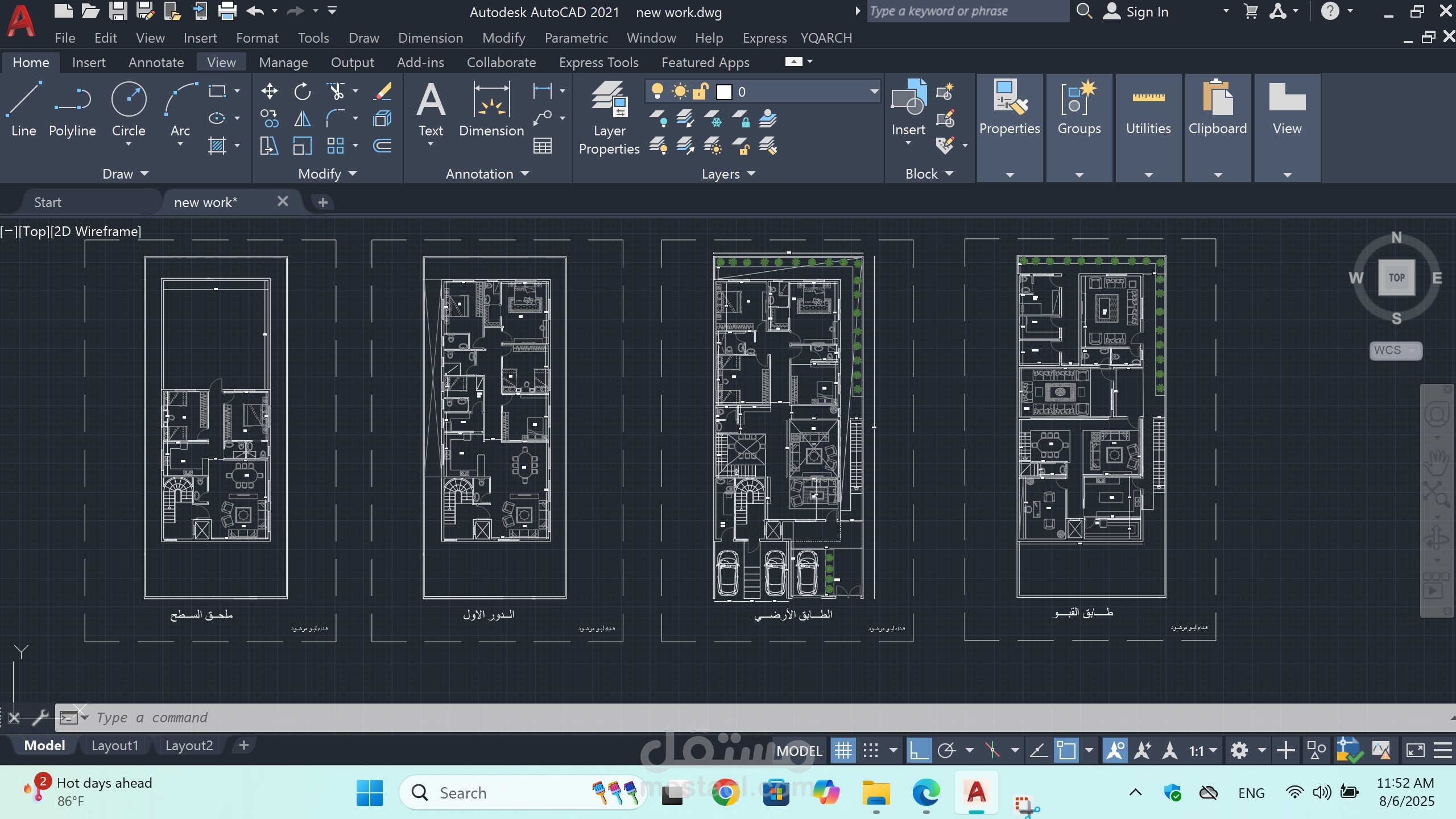Switch to the Annotate ribbon tab
The image size is (1456, 819).
pyautogui.click(x=156, y=63)
